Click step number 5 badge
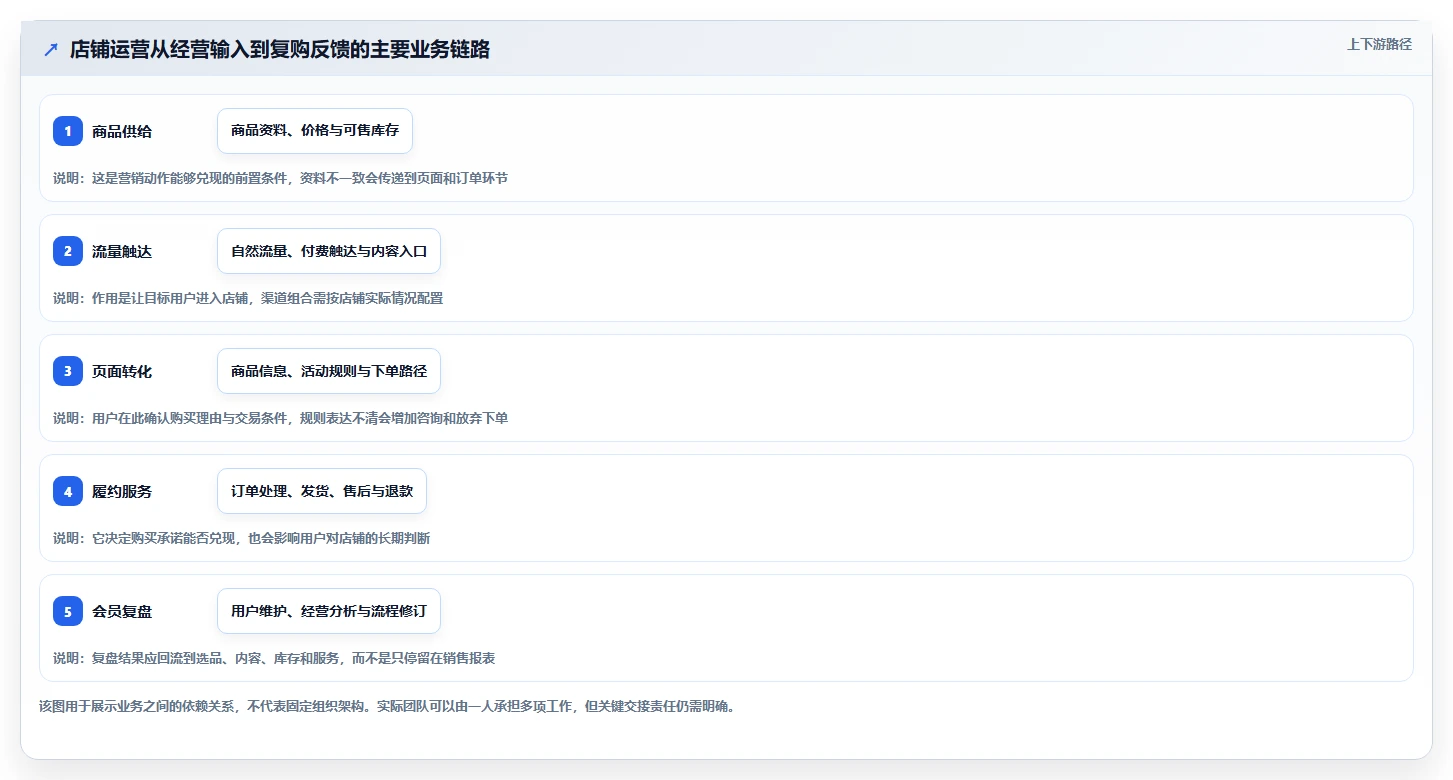This screenshot has height=780, width=1453. point(68,611)
